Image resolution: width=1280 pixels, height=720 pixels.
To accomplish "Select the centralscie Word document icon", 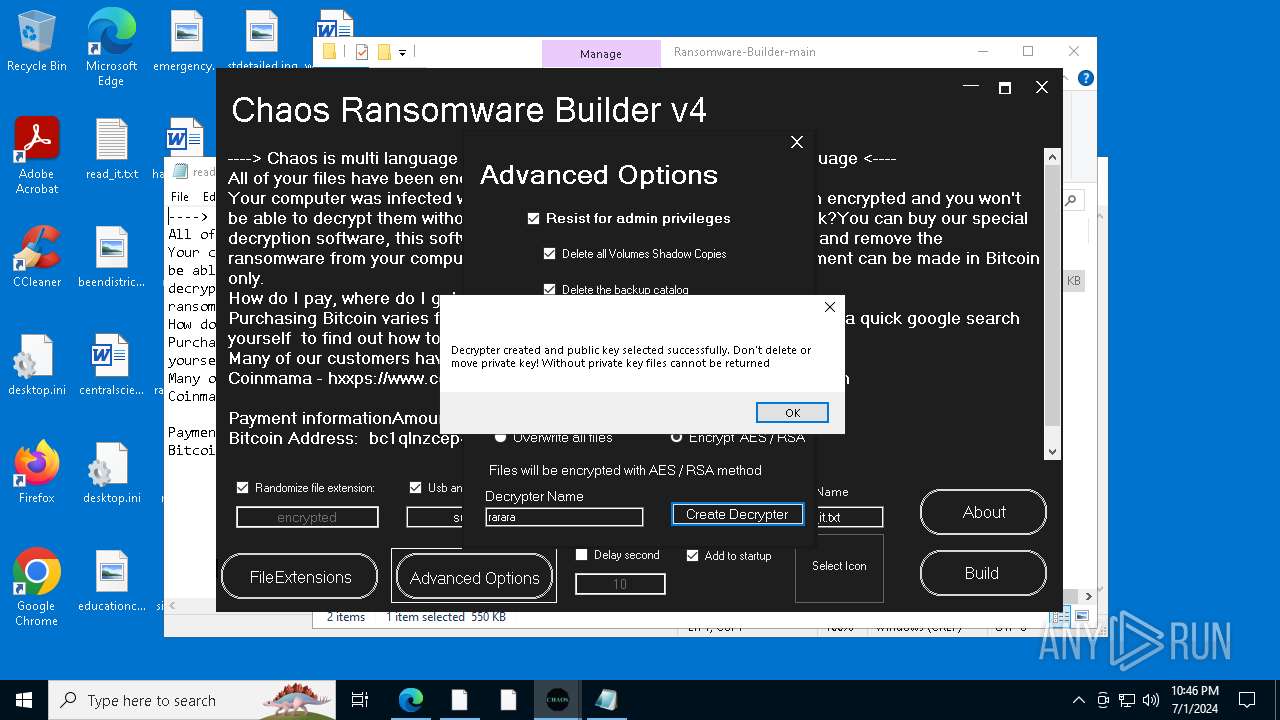I will (111, 365).
